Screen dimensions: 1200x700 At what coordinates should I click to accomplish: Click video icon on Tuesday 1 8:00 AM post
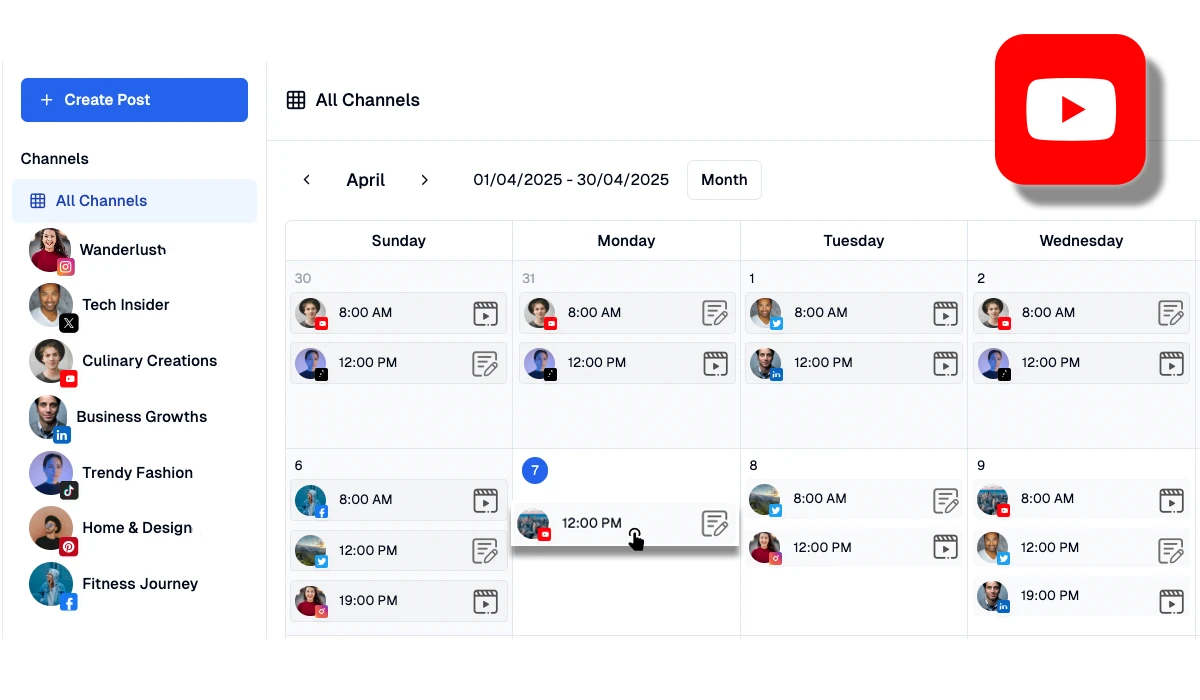(x=945, y=313)
